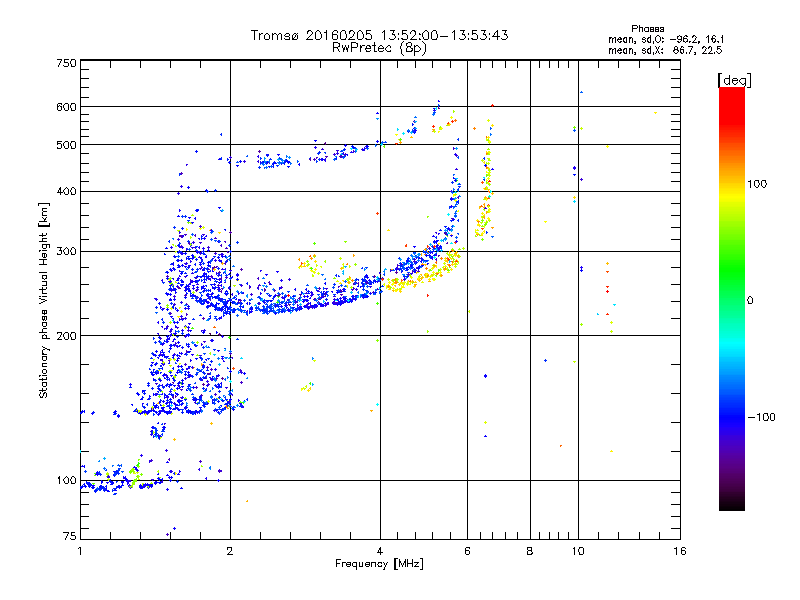
Task: Click 'mean, sd,X: 86.7, 22.5' text
Action: (x=665, y=50)
